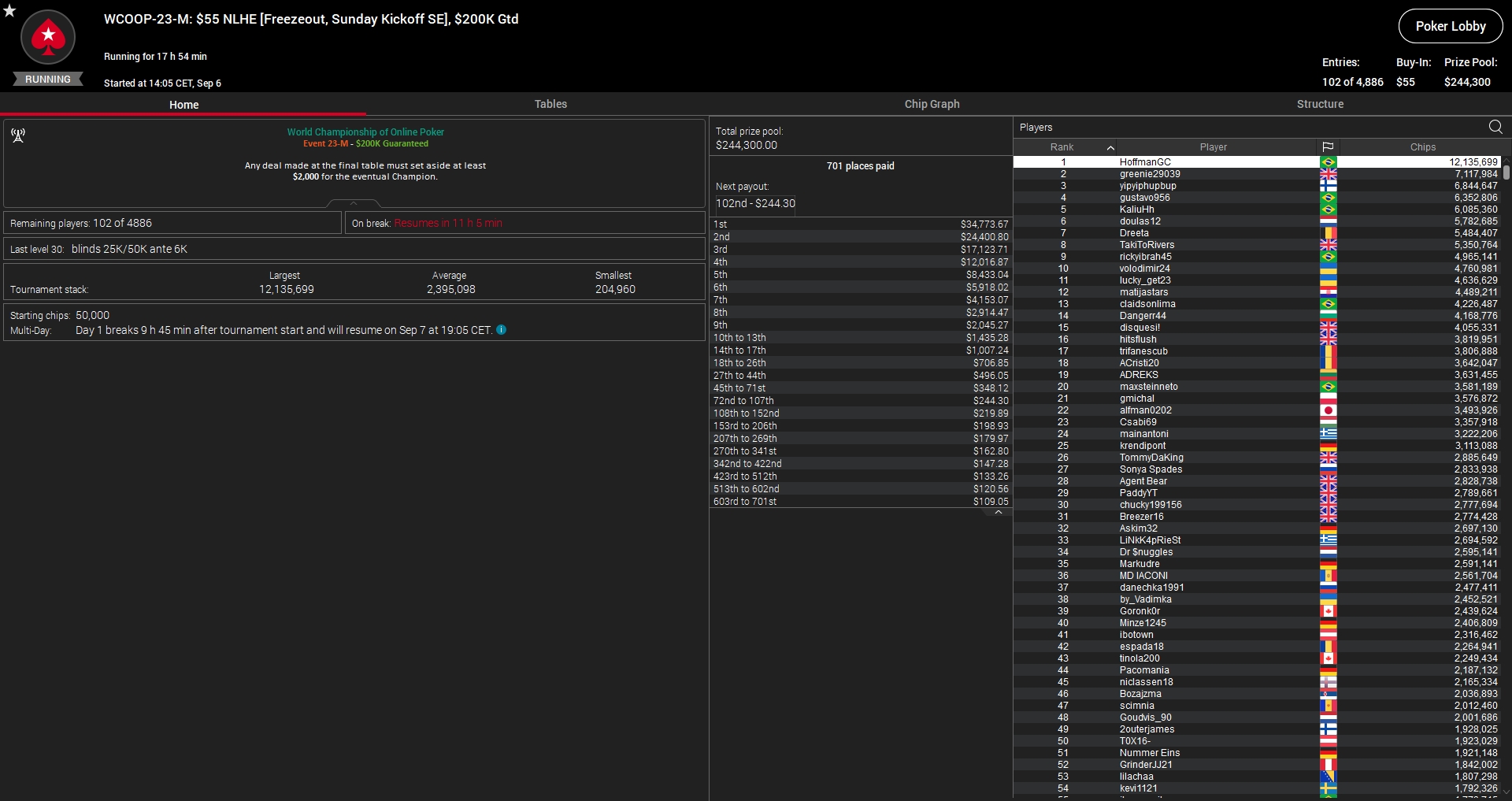Toggle Rank column sort arrow
1512x801 pixels.
[x=1110, y=147]
